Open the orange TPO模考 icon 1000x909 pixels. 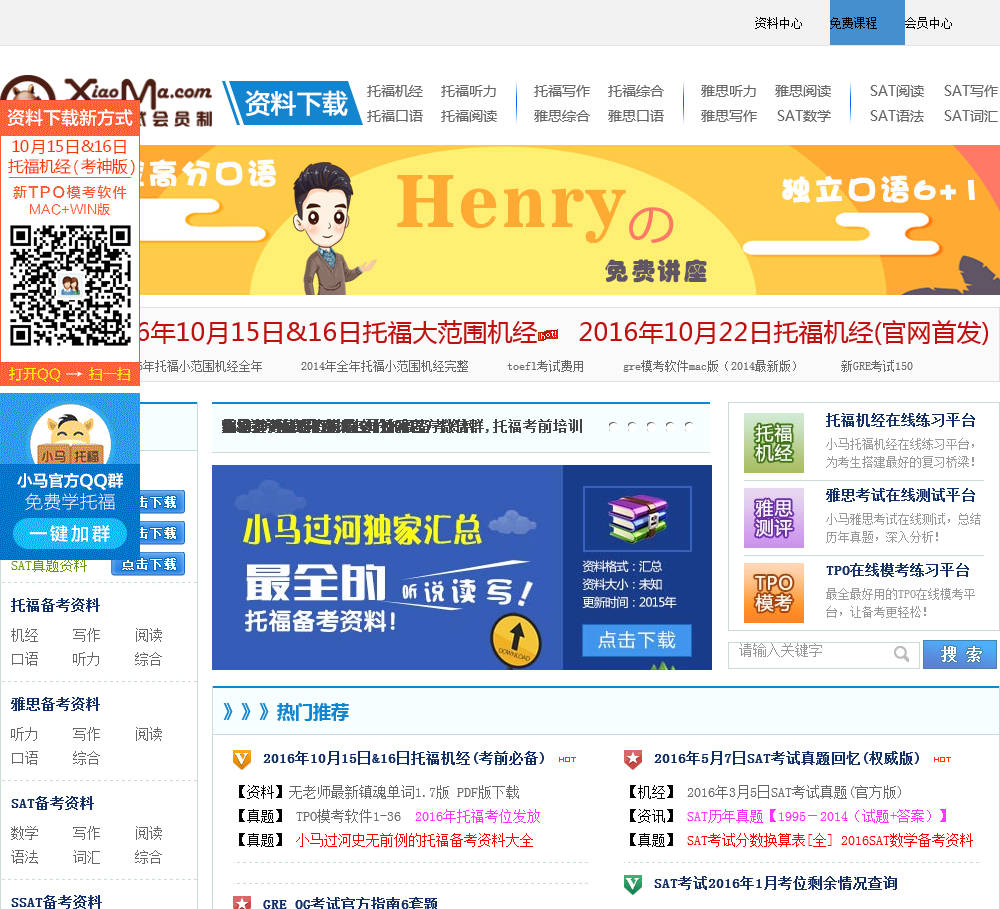[x=774, y=593]
